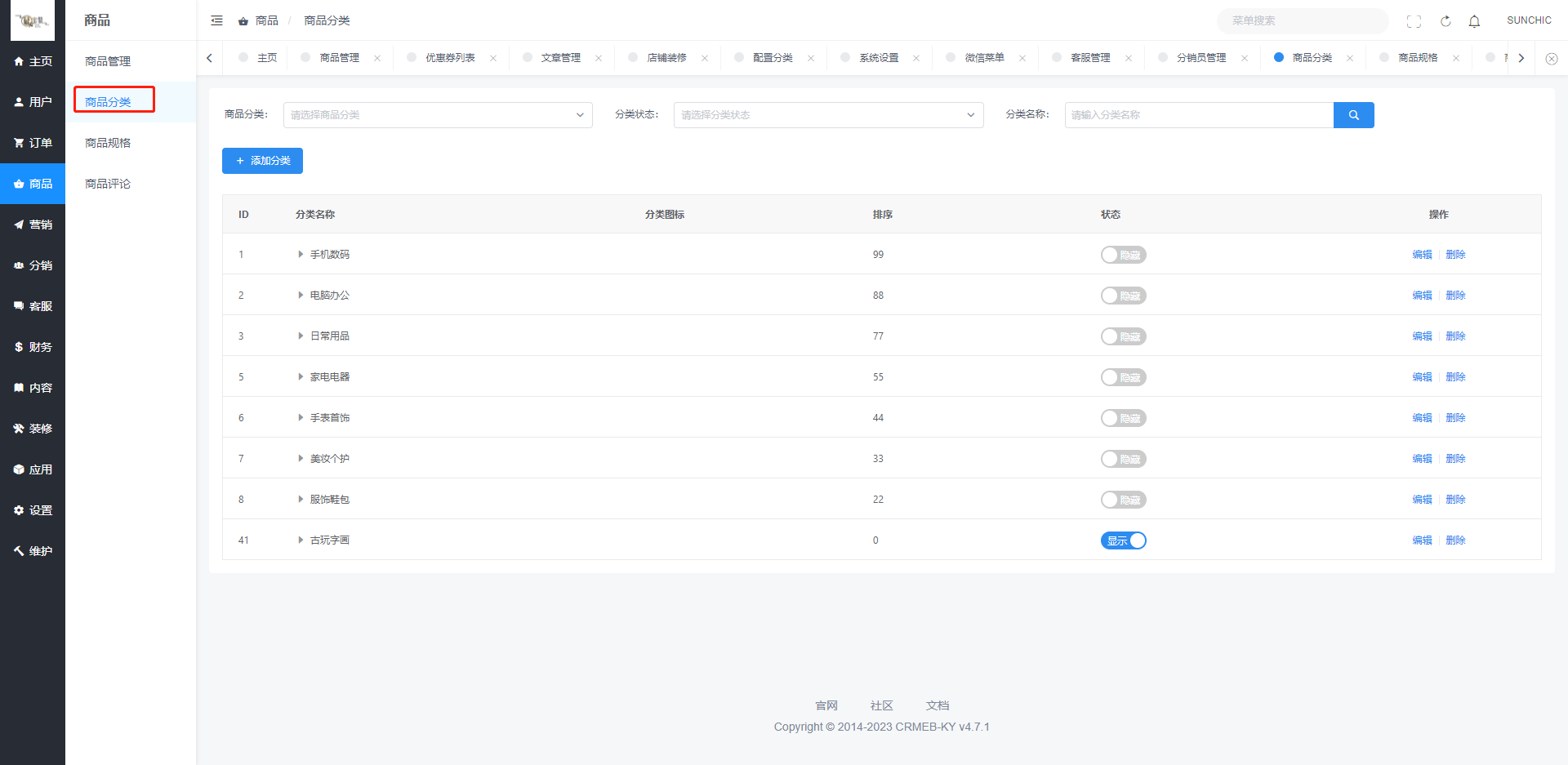Close all tabs with circled X icon
The image size is (1568, 765).
(x=1551, y=58)
